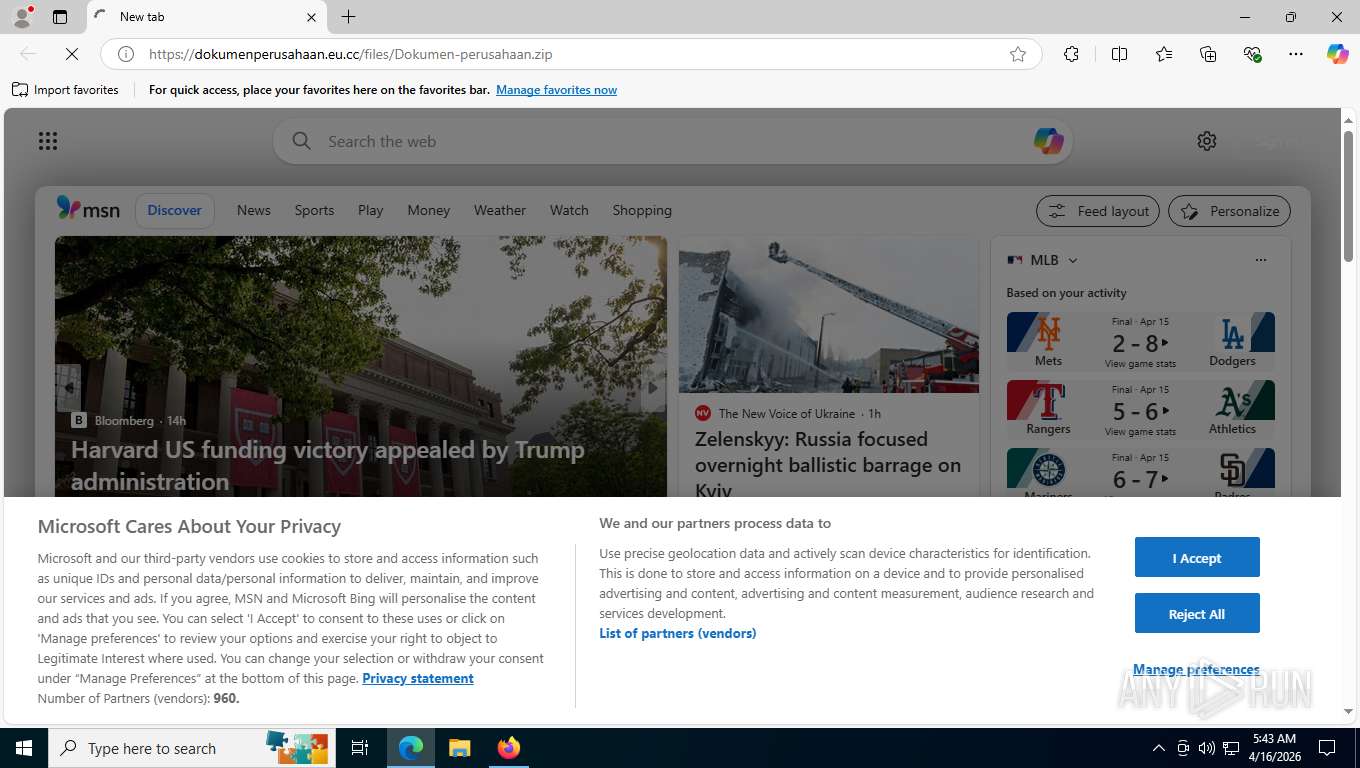The height and width of the screenshot is (768, 1360).
Task: Click the Mets team logo
Action: tap(1048, 332)
